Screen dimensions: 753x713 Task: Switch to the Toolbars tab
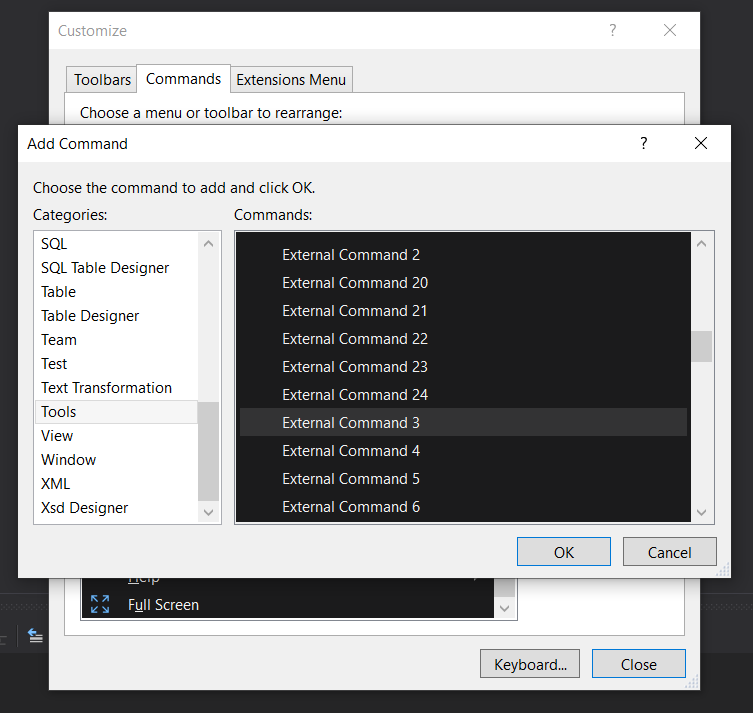click(102, 79)
